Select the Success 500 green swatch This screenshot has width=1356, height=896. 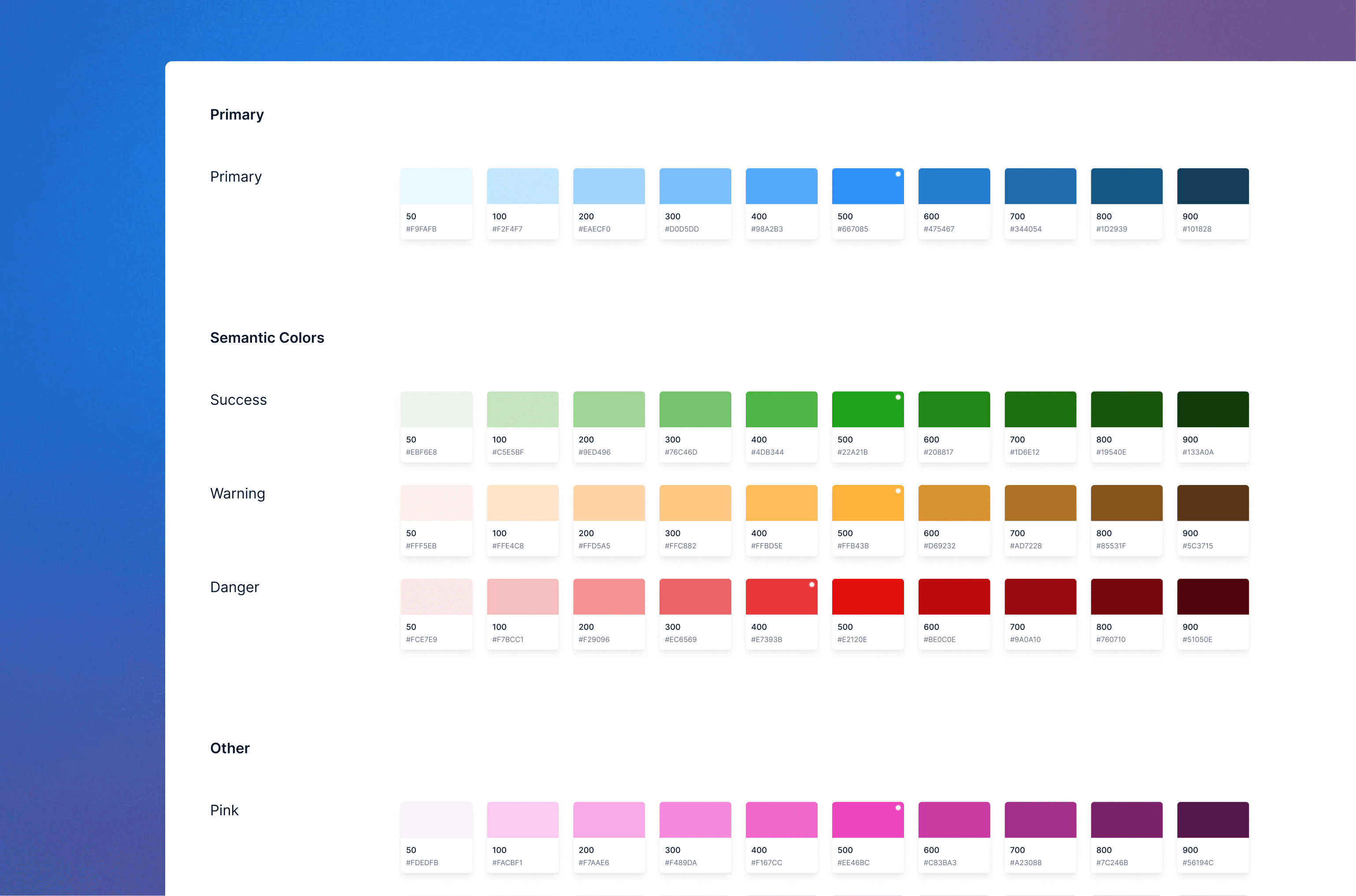(867, 409)
